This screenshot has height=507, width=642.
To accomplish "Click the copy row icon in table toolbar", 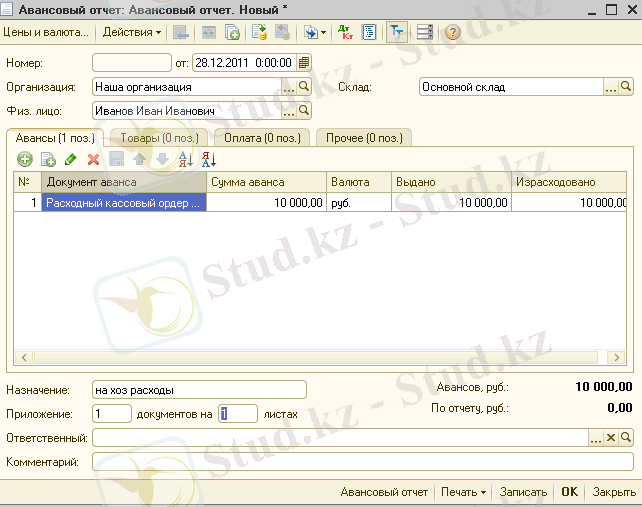I will pyautogui.click(x=48, y=159).
